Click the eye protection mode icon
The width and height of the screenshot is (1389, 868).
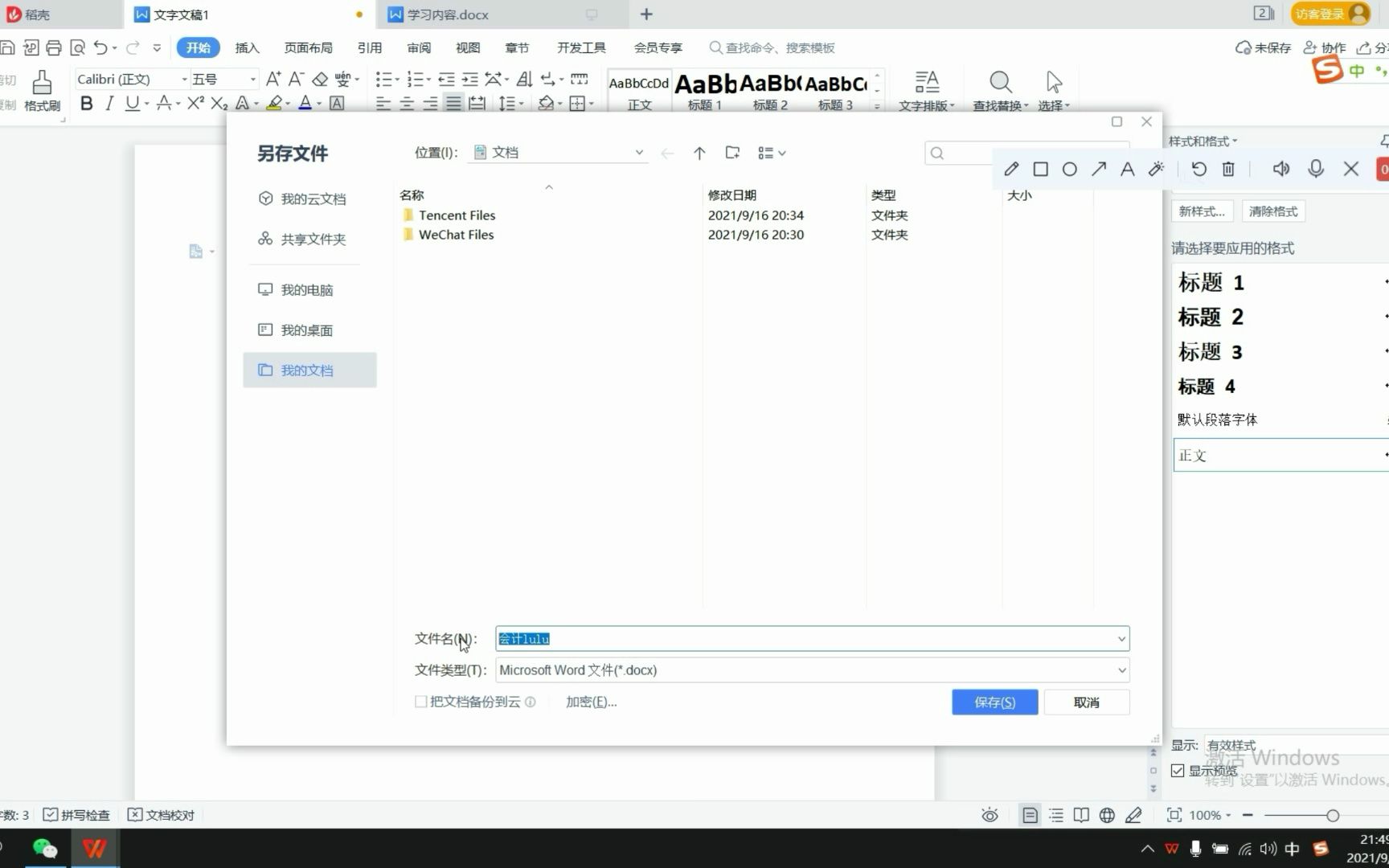pyautogui.click(x=990, y=815)
